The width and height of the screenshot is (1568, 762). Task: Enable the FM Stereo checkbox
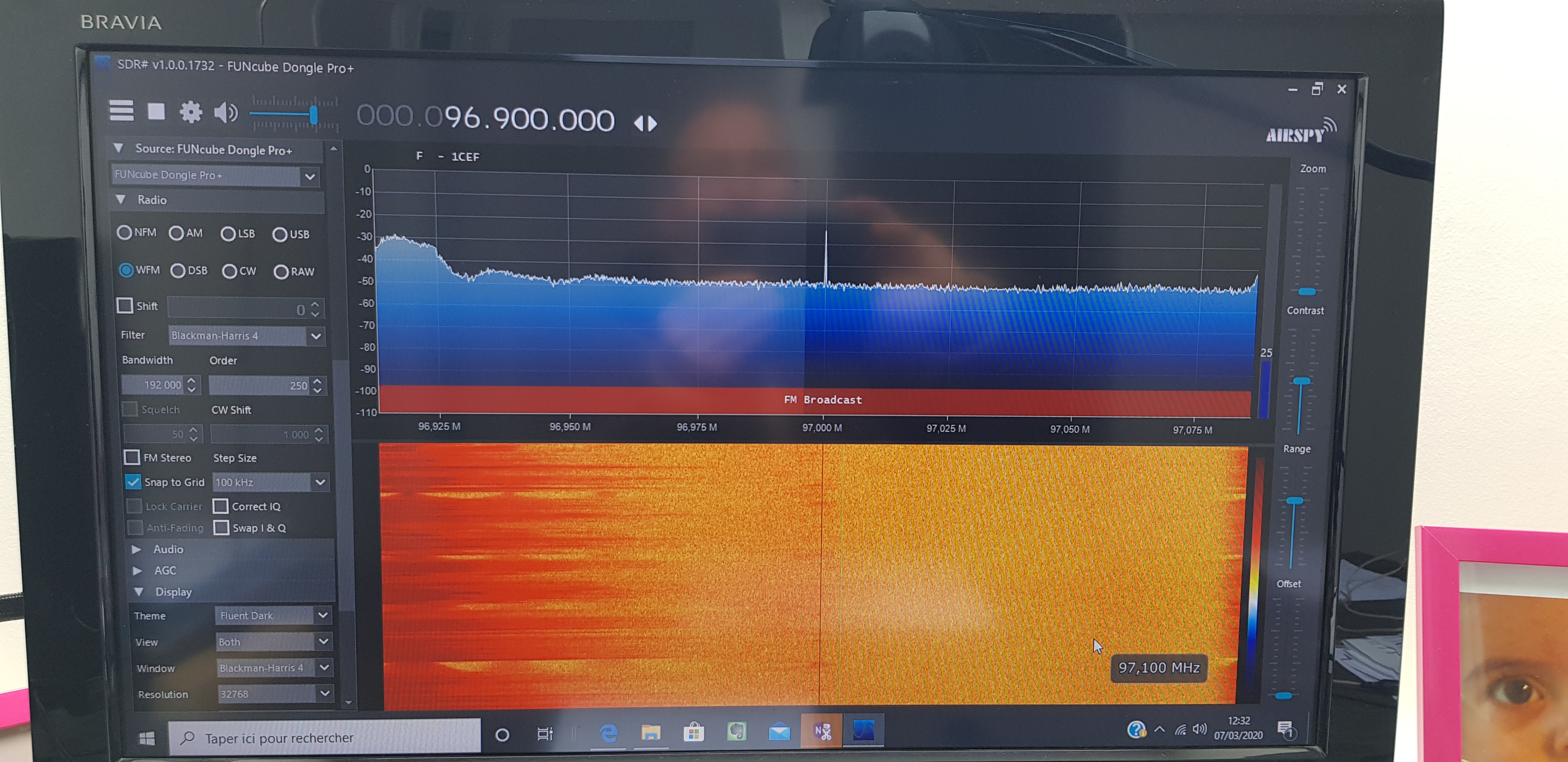point(131,457)
